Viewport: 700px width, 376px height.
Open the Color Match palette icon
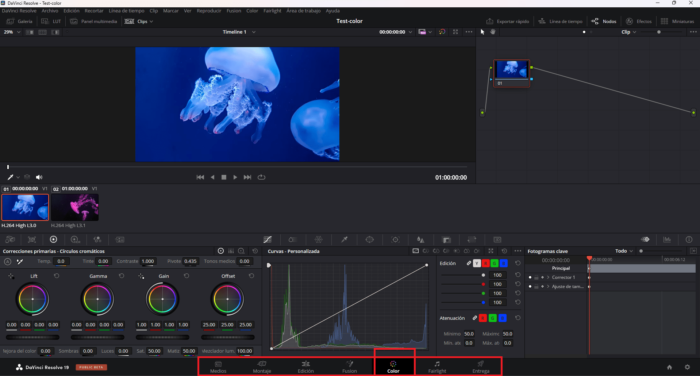click(x=32, y=240)
